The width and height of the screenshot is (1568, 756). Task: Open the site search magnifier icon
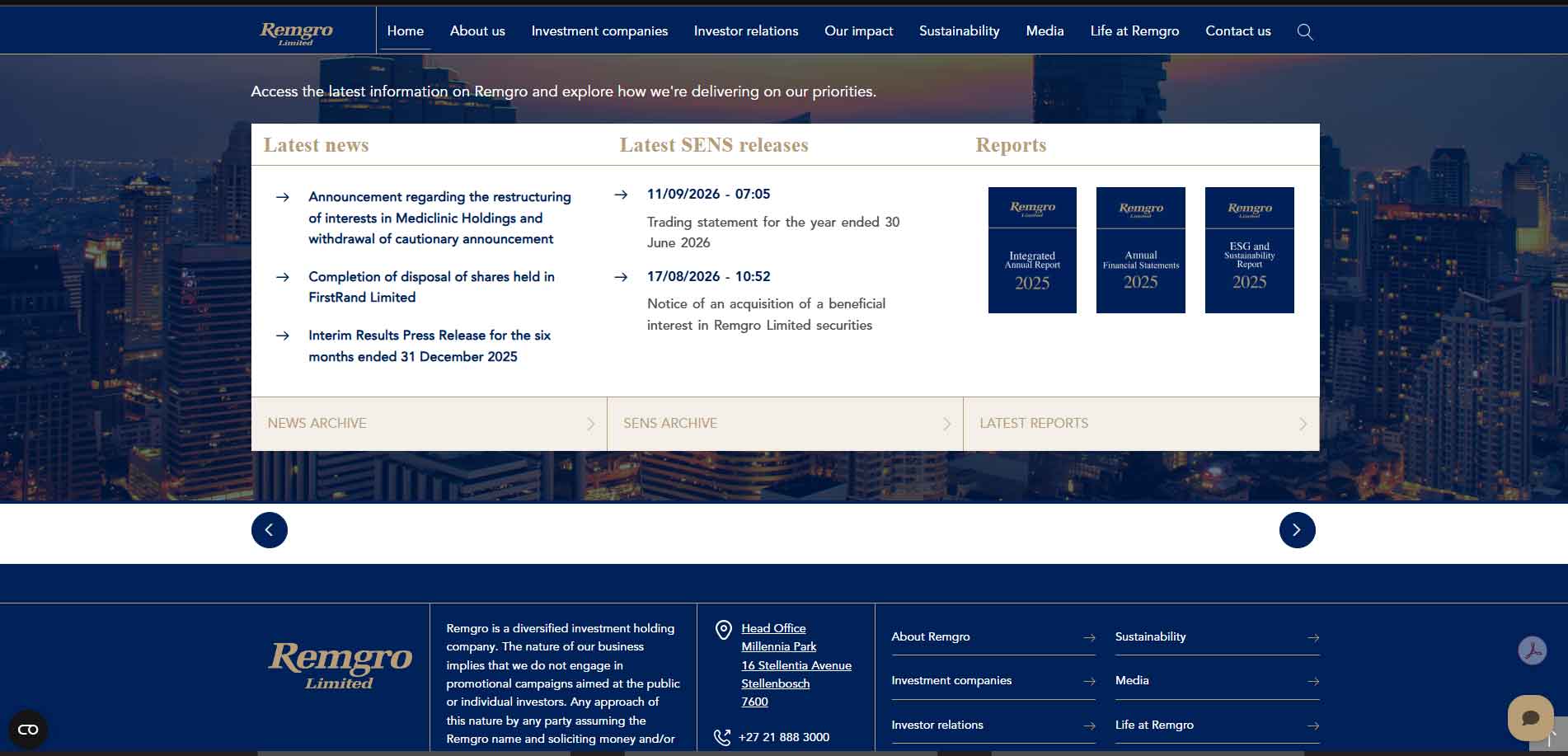coord(1305,31)
